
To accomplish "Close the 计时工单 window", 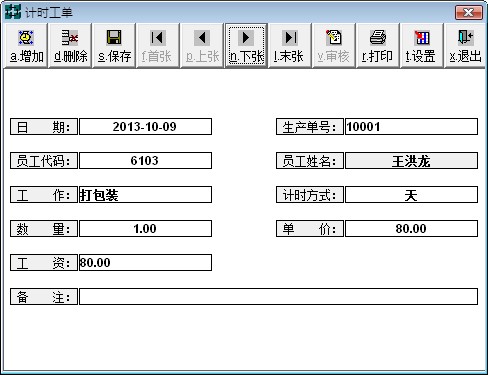I will pos(469,13).
